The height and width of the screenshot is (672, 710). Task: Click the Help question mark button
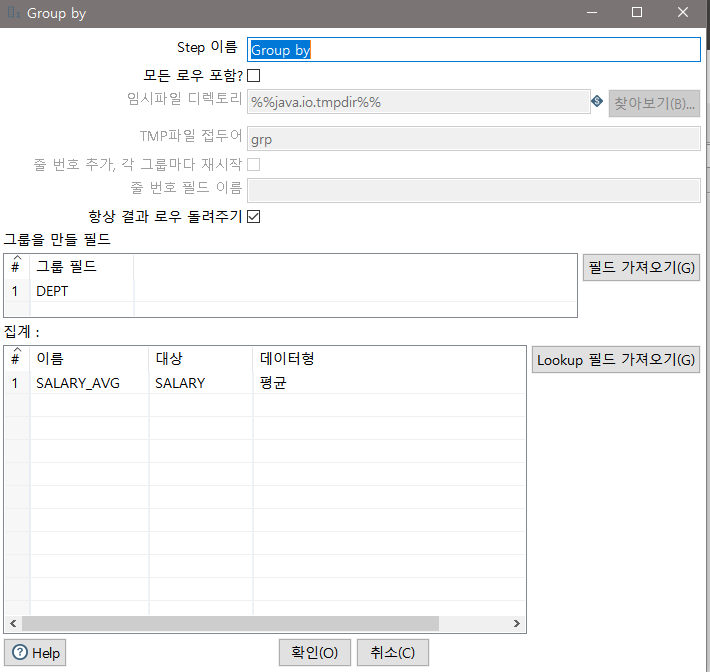(35, 653)
